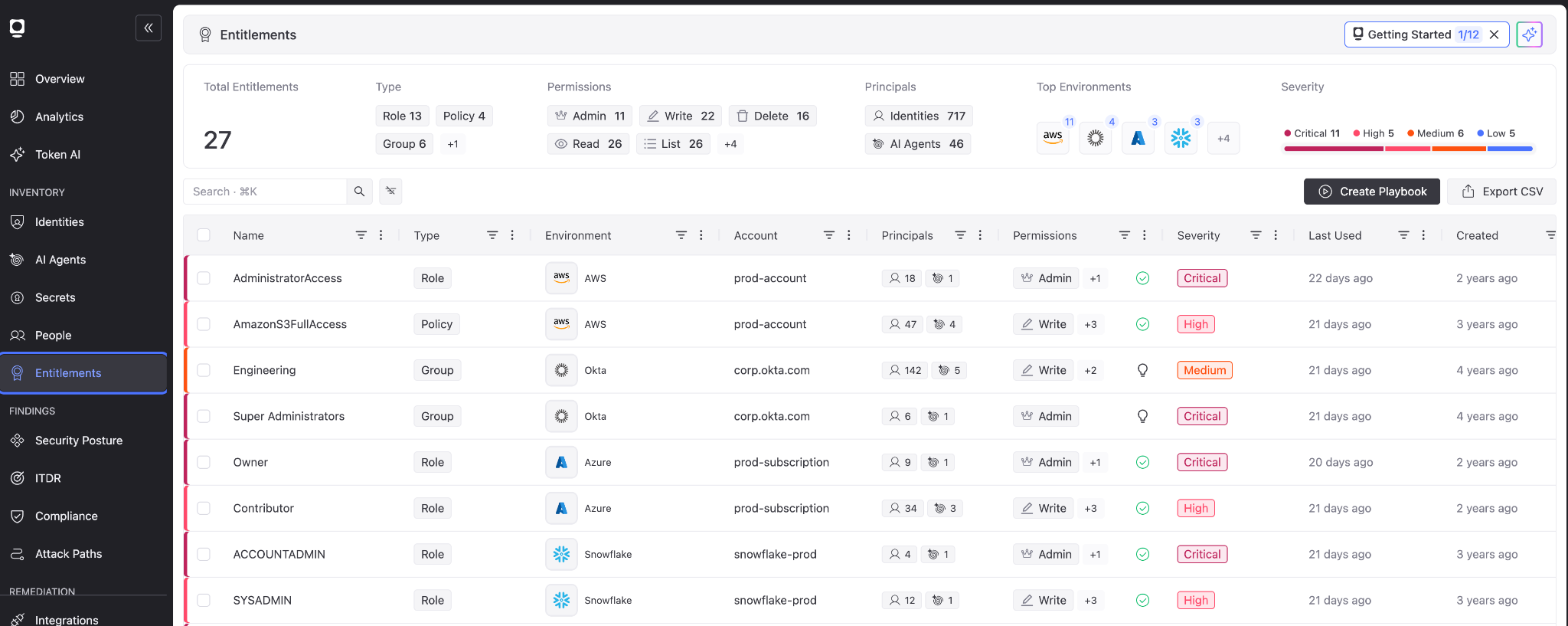Filter the Environment column

681,235
